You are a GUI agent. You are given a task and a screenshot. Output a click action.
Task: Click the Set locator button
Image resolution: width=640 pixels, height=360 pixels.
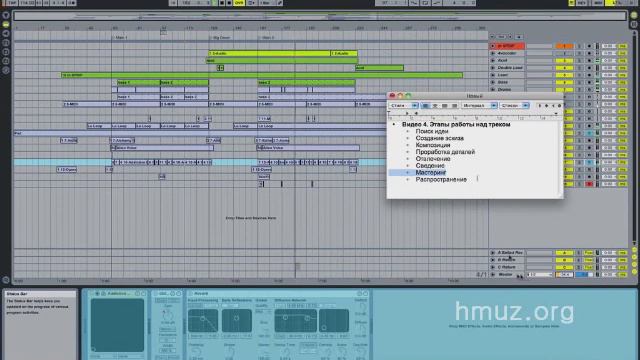point(502,37)
